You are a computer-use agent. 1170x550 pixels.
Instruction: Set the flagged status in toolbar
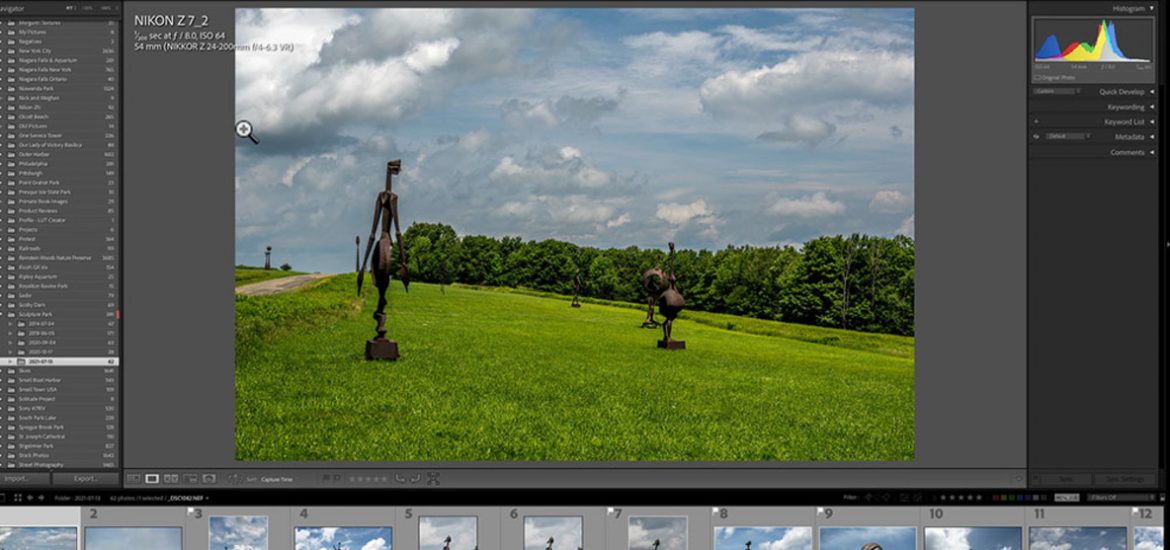324,479
